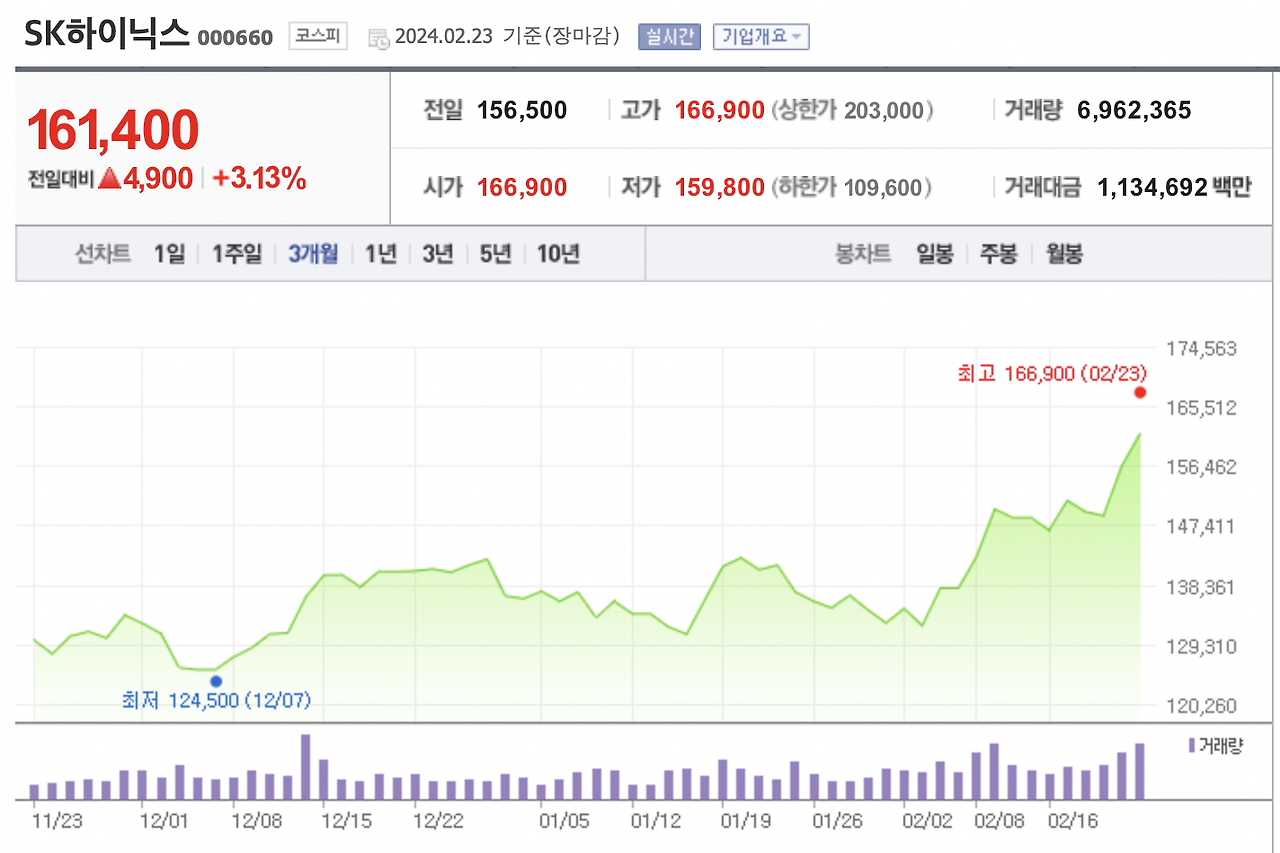Click the last volume bar on the right
Image resolution: width=1280 pixels, height=853 pixels.
pyautogui.click(x=1140, y=772)
